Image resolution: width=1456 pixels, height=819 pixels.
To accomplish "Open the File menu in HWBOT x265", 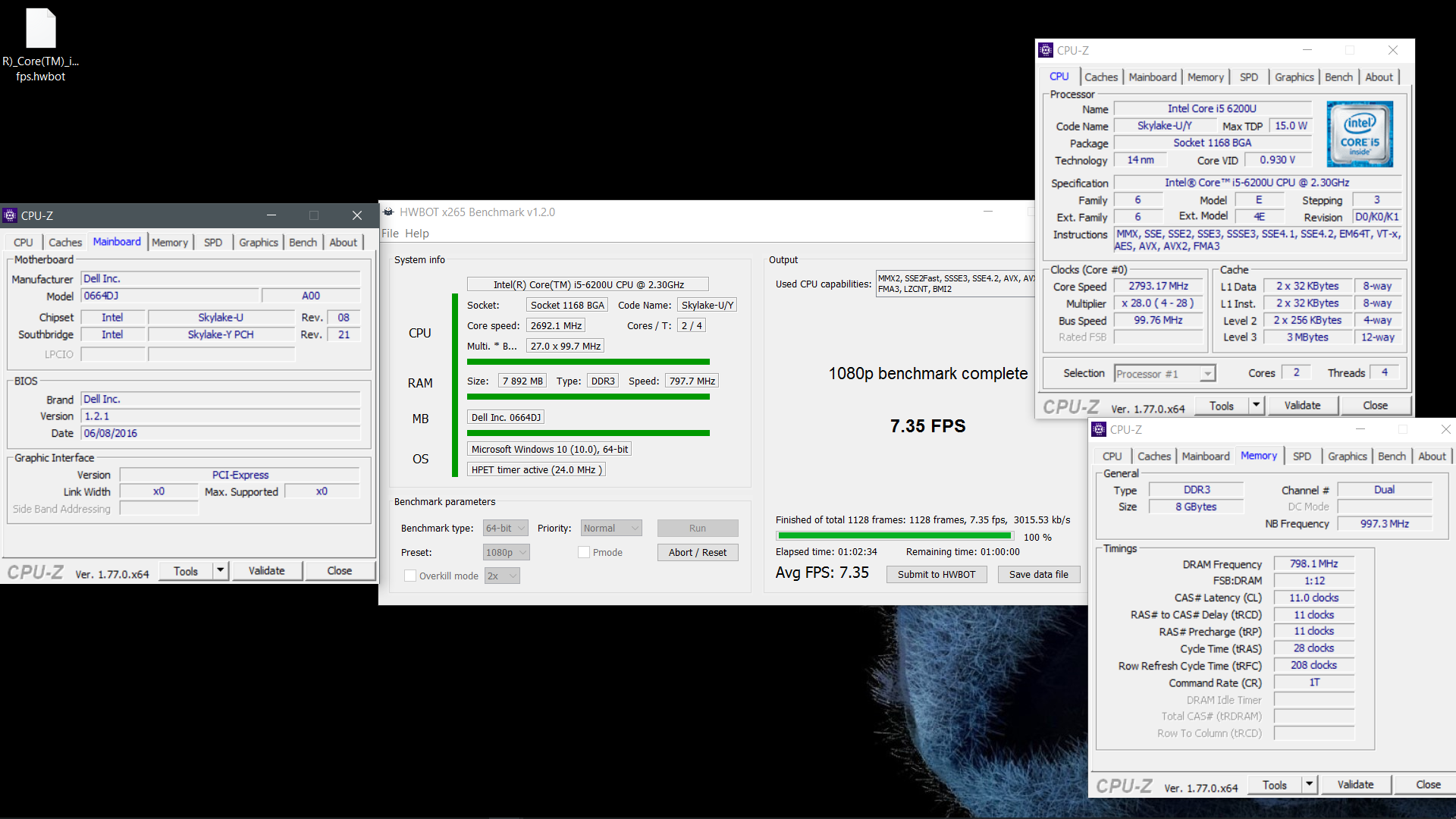I will pos(390,233).
